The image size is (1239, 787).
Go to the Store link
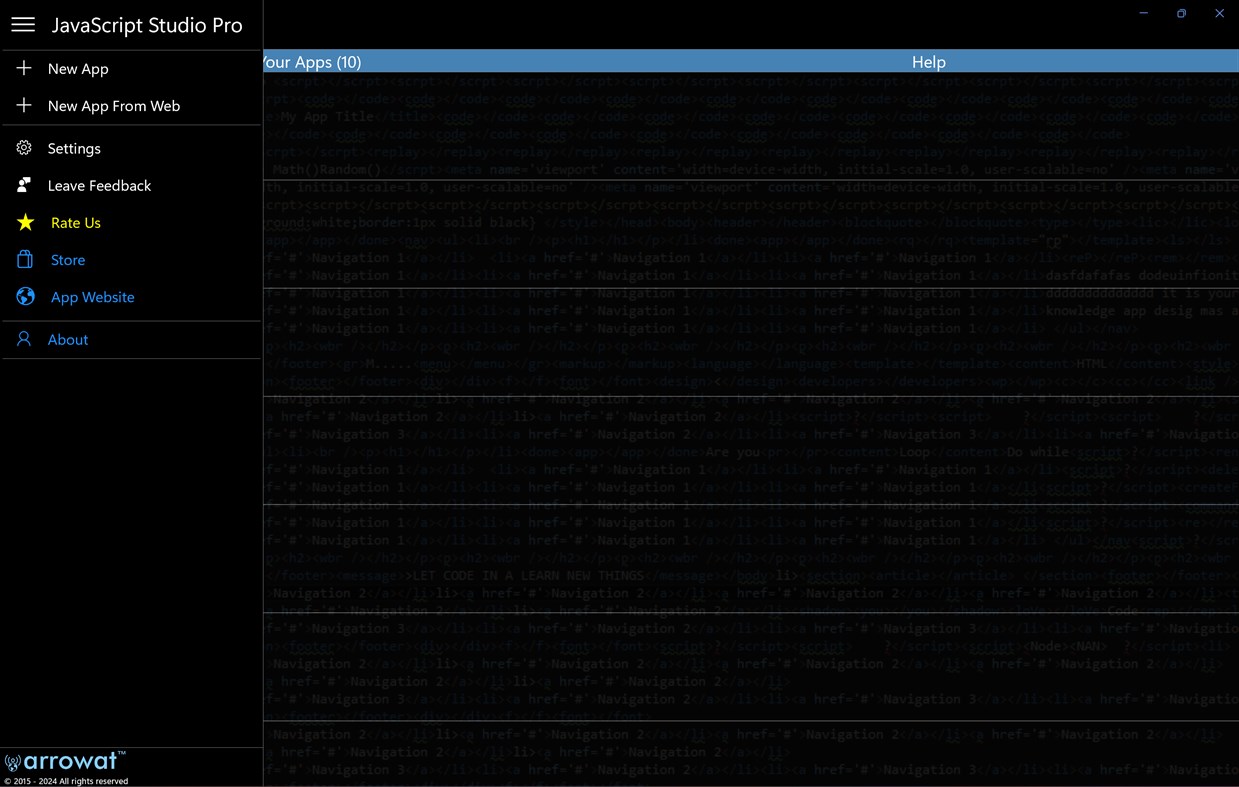point(68,260)
